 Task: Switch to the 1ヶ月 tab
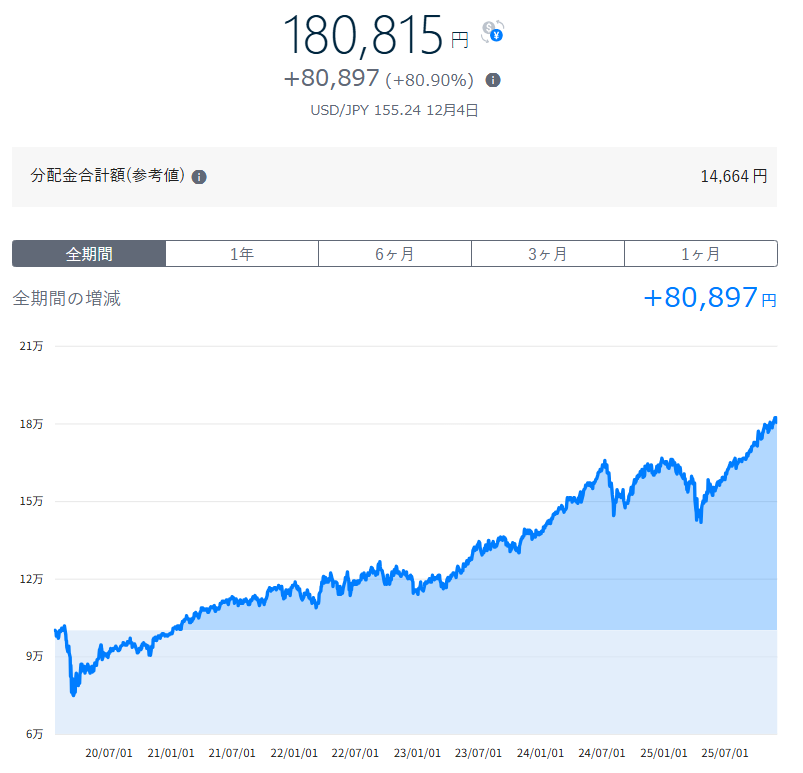(x=701, y=254)
